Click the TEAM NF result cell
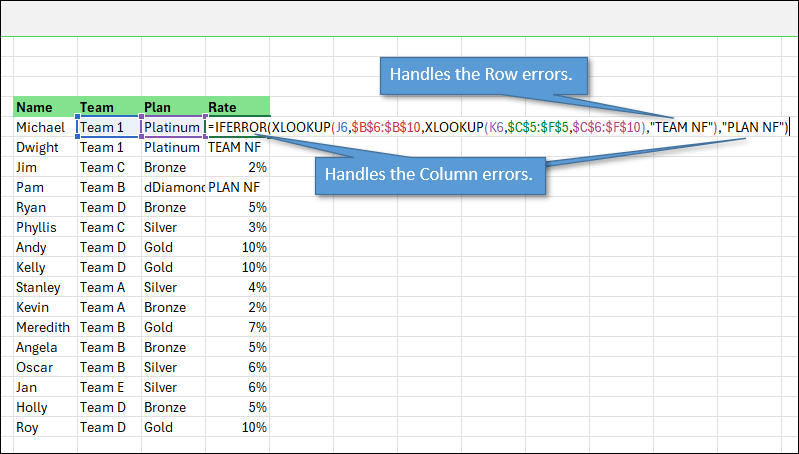799x454 pixels. coord(237,147)
